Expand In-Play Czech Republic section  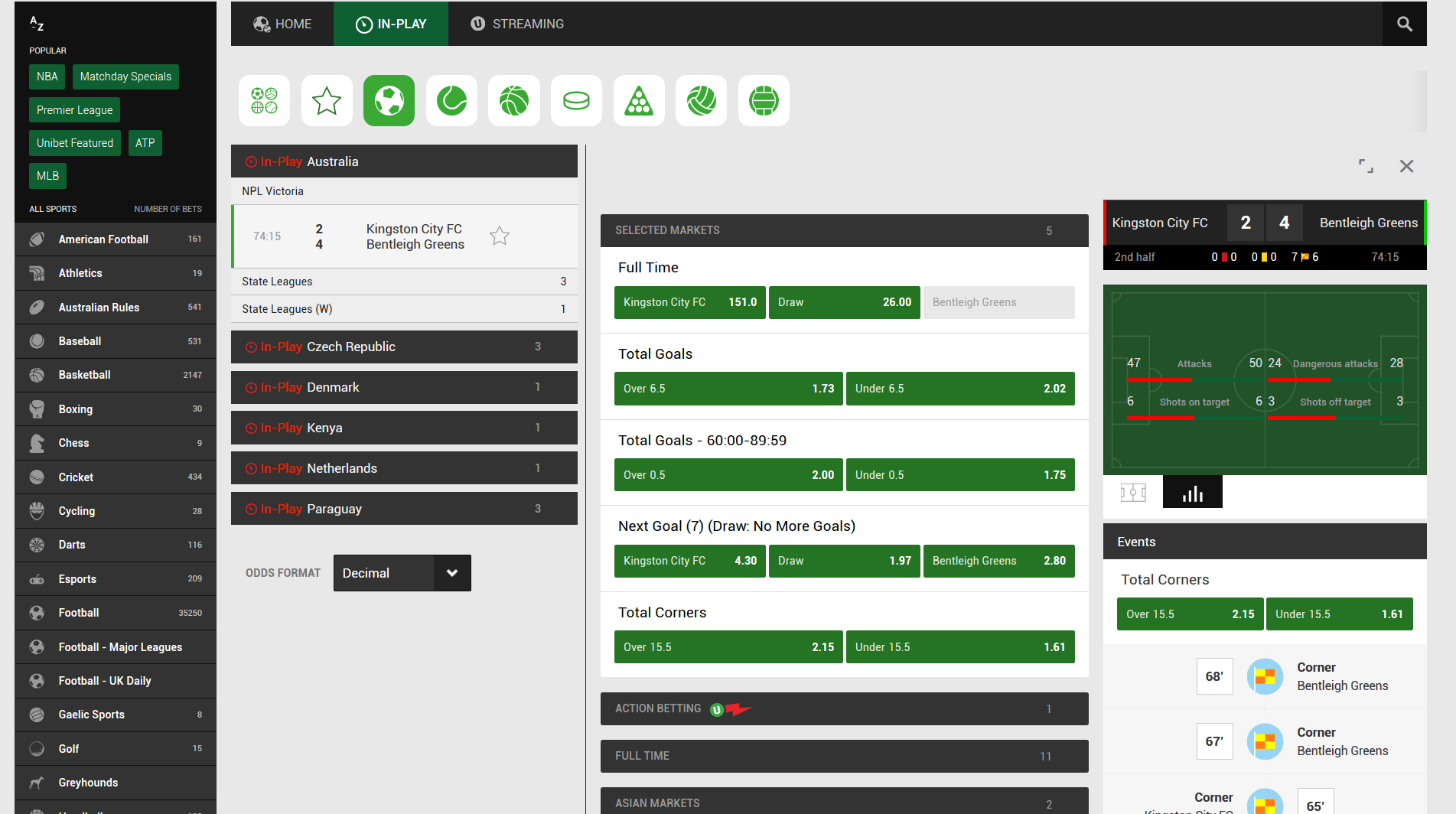point(404,347)
